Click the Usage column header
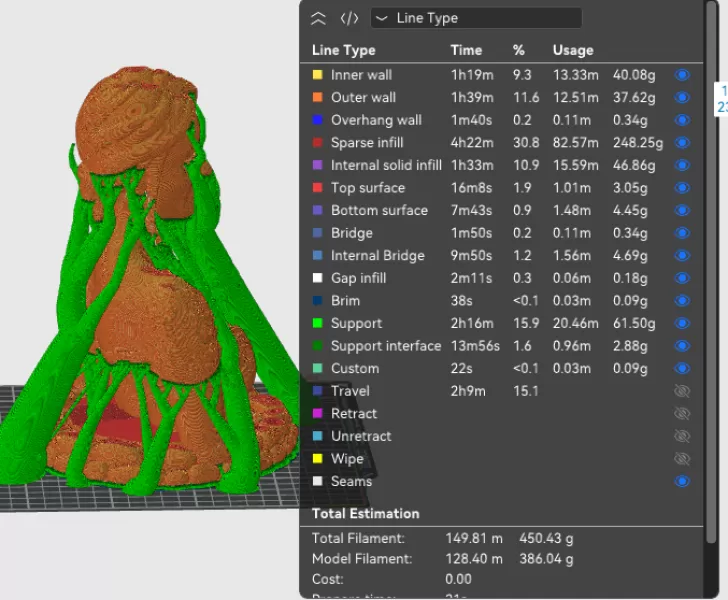 (572, 50)
